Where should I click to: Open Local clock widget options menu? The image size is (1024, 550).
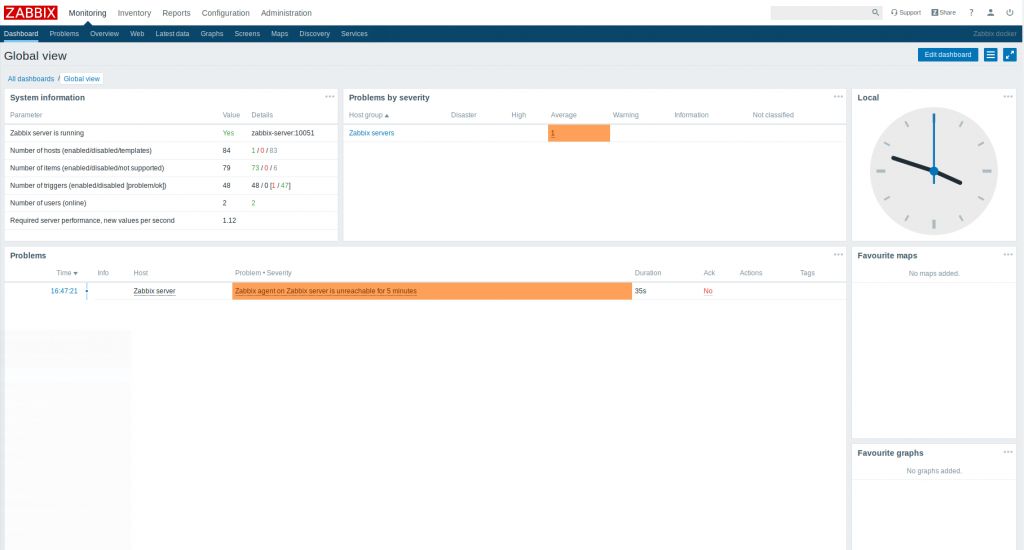tap(1008, 97)
